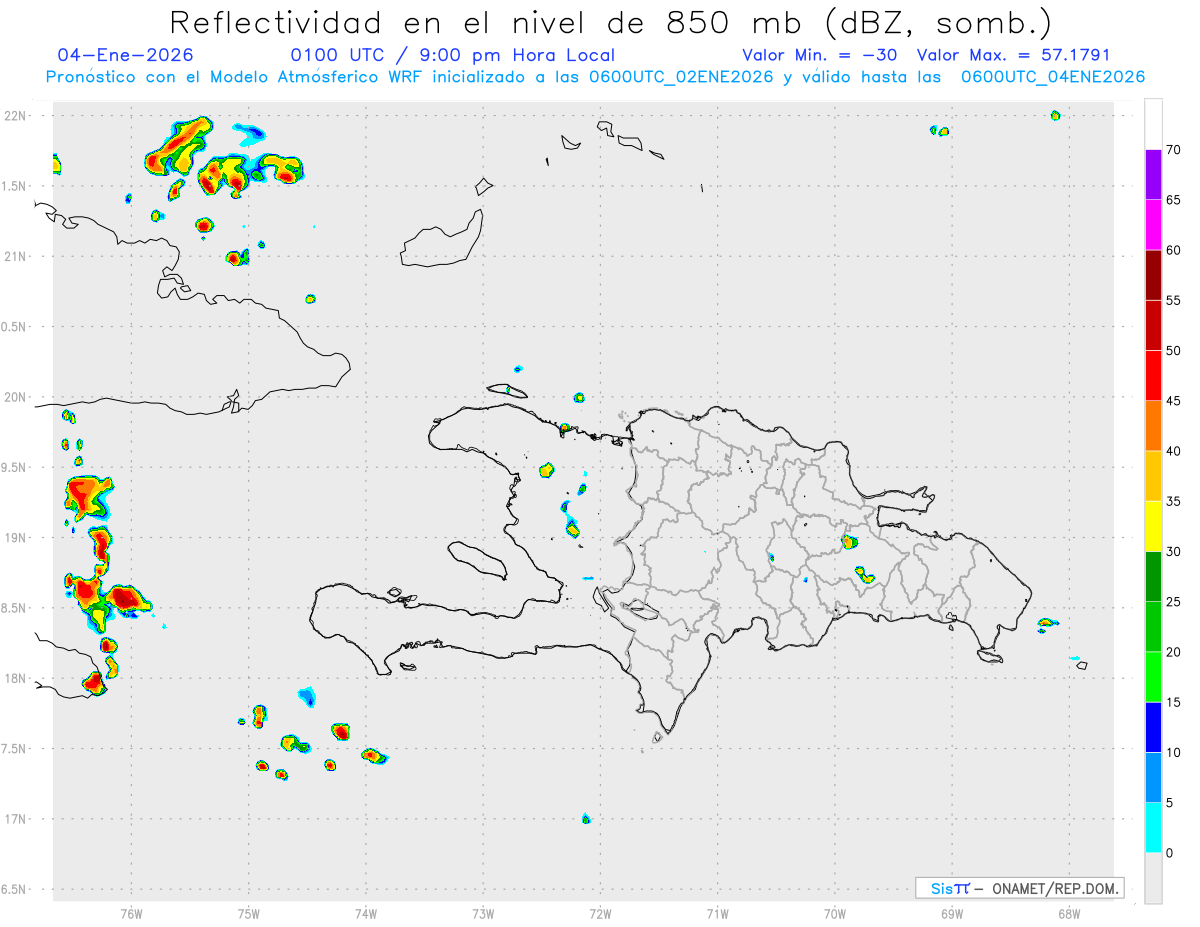
Task: Click the '76W' longitude label
Action: click(131, 913)
